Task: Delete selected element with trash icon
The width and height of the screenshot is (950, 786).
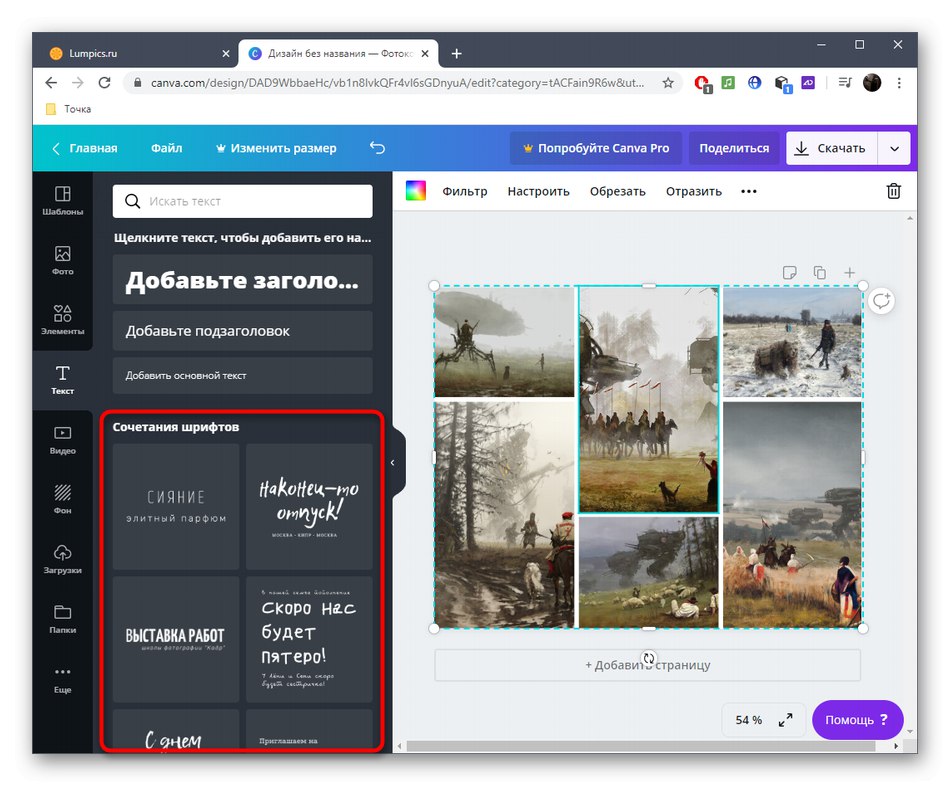Action: coord(894,191)
